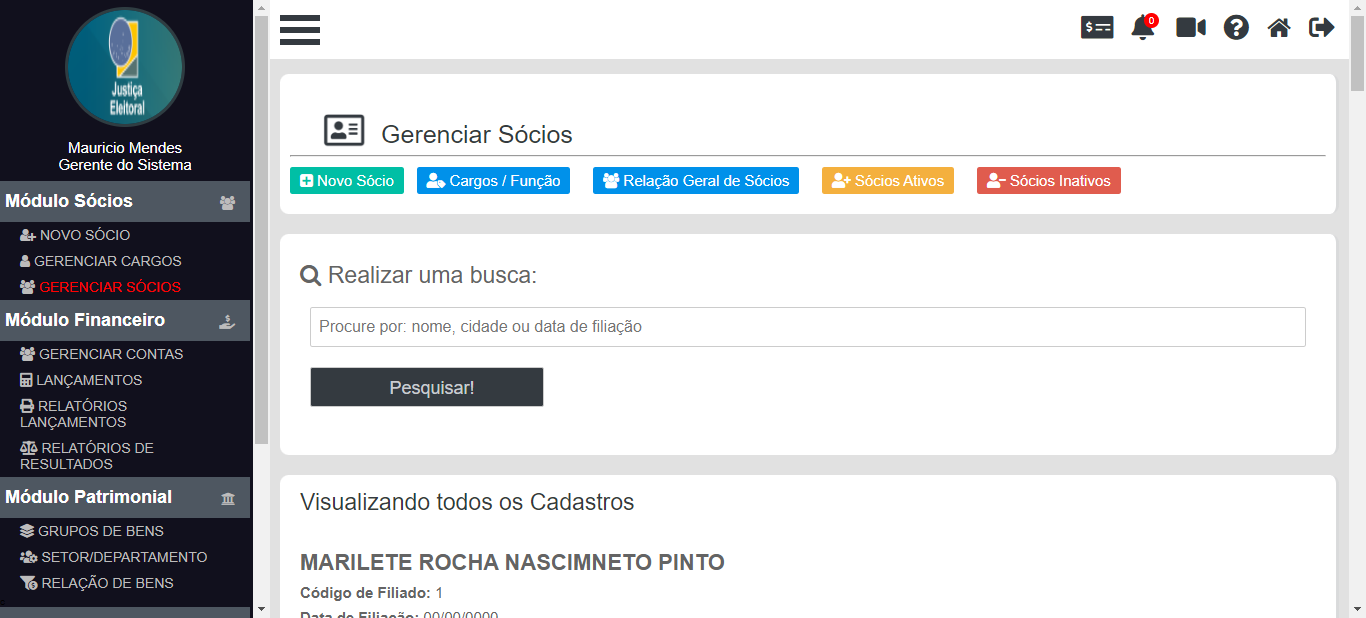
Task: Open Sócios Ativos list button
Action: coord(888,181)
